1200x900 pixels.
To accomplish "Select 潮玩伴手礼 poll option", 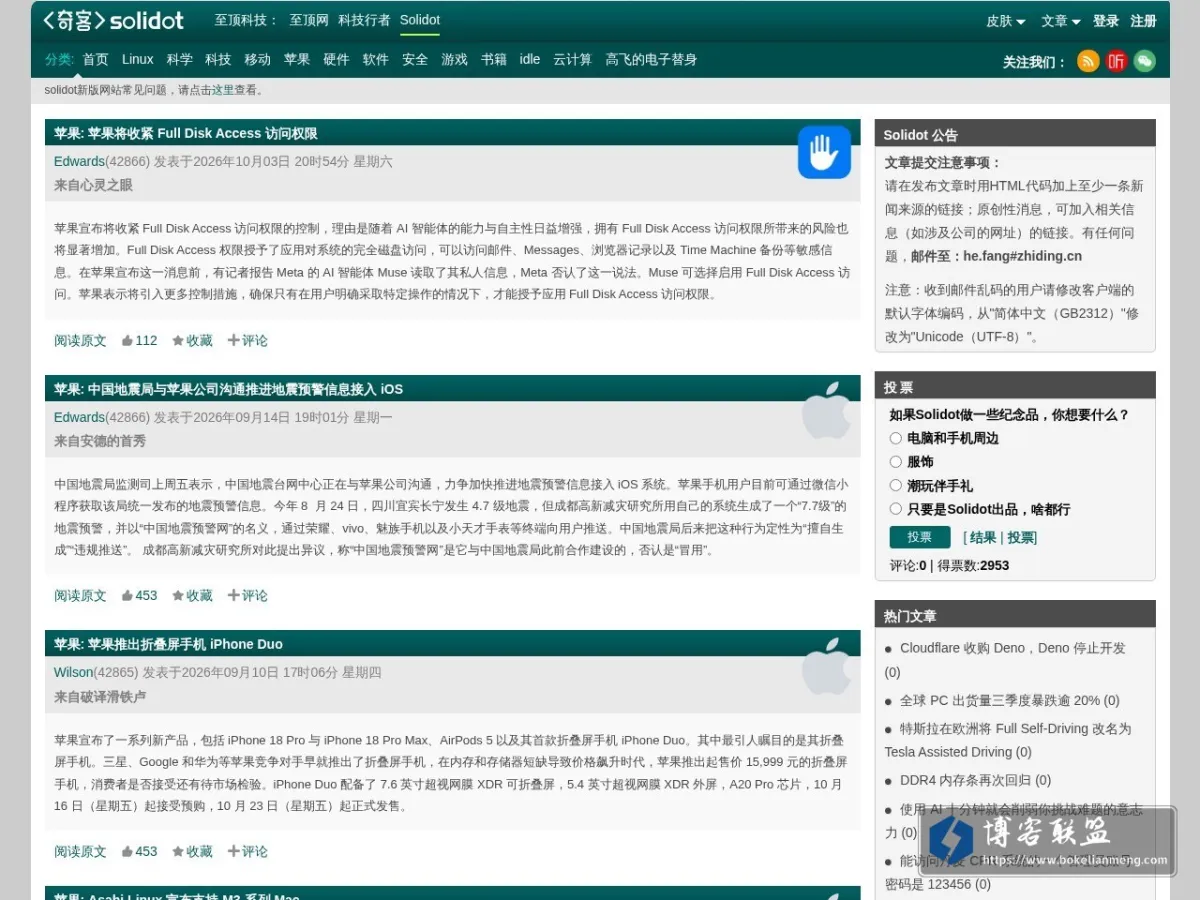I will coord(896,485).
